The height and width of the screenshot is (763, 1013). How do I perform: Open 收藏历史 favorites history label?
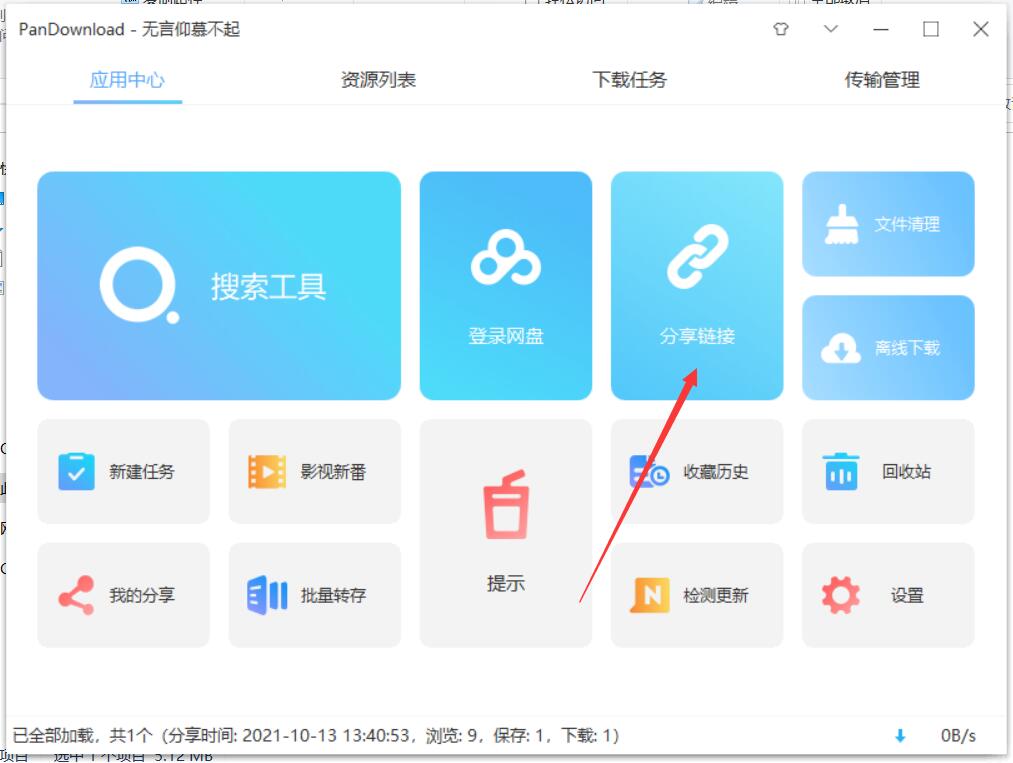coord(716,472)
